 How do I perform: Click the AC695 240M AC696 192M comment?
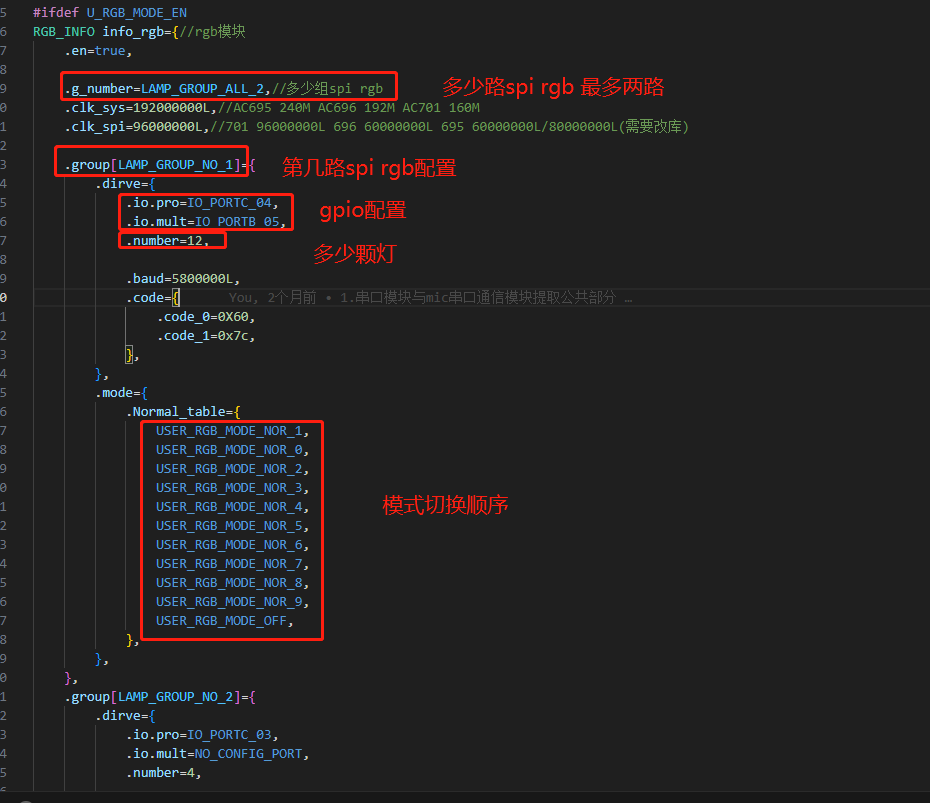click(349, 108)
